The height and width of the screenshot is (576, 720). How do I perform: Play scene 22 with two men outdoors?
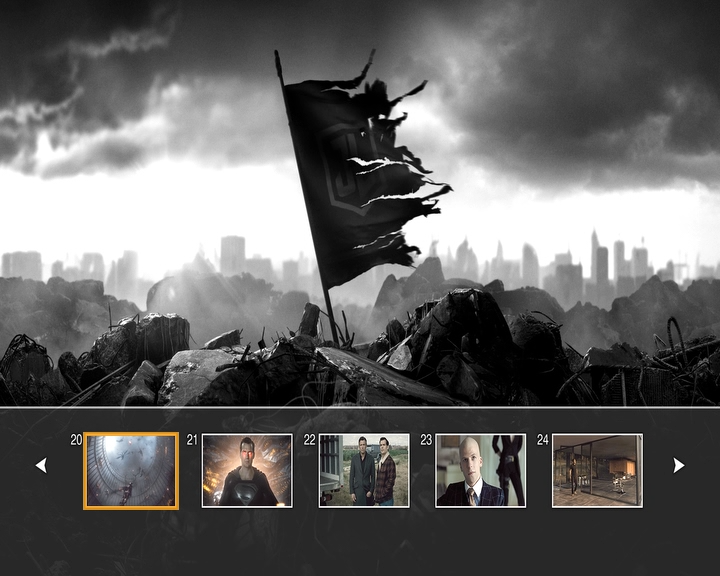point(364,471)
